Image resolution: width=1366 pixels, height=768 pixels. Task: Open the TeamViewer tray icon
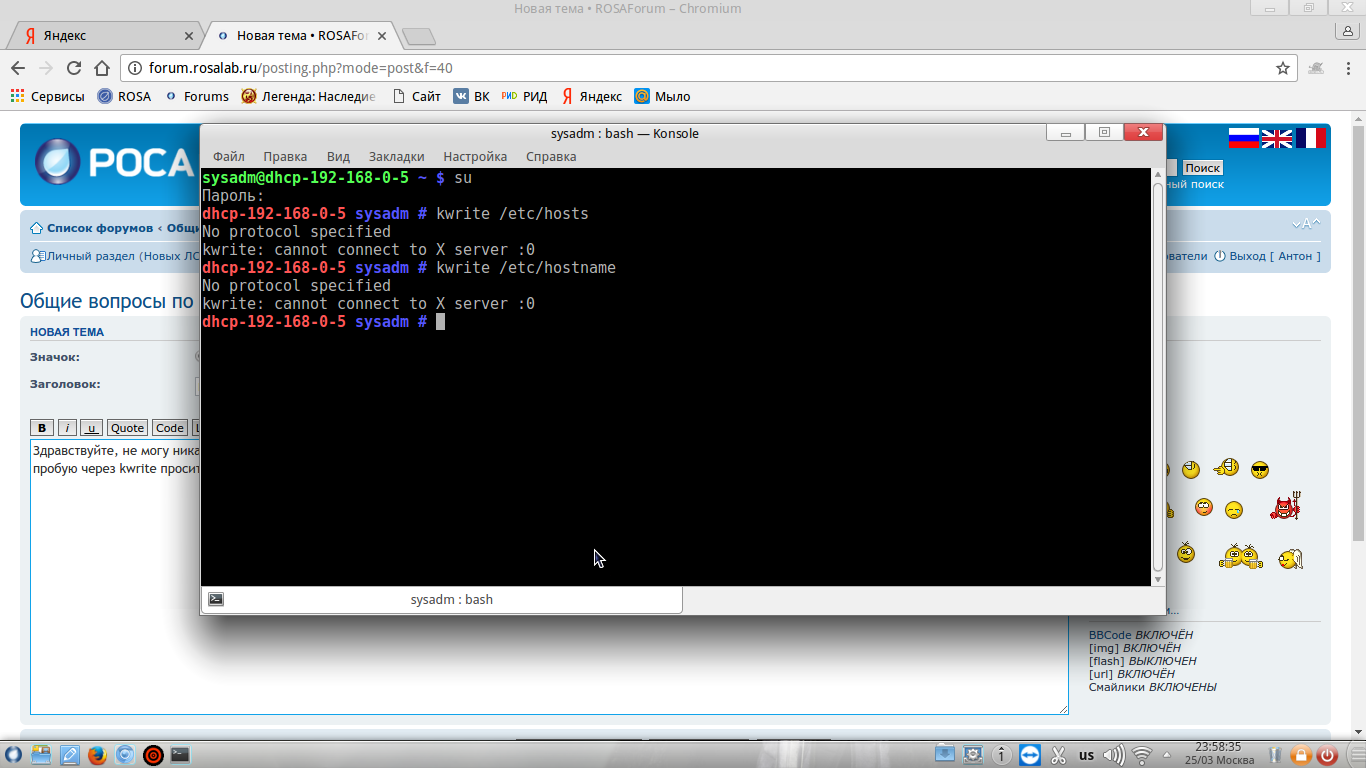1030,755
